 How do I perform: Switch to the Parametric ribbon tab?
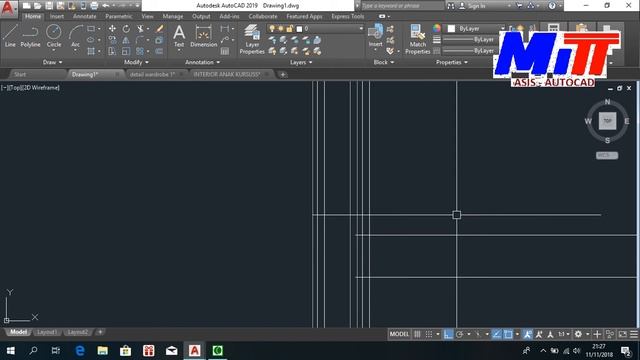click(119, 16)
